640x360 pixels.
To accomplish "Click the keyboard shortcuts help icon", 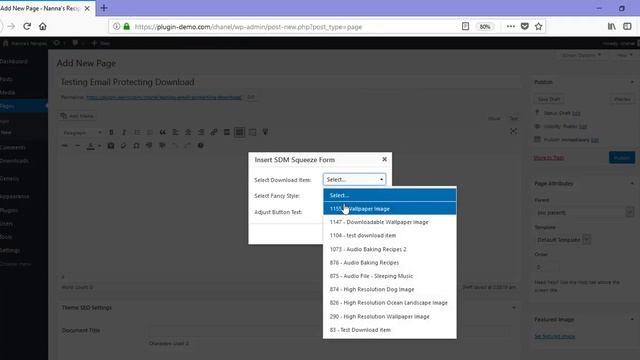I will [x=200, y=146].
